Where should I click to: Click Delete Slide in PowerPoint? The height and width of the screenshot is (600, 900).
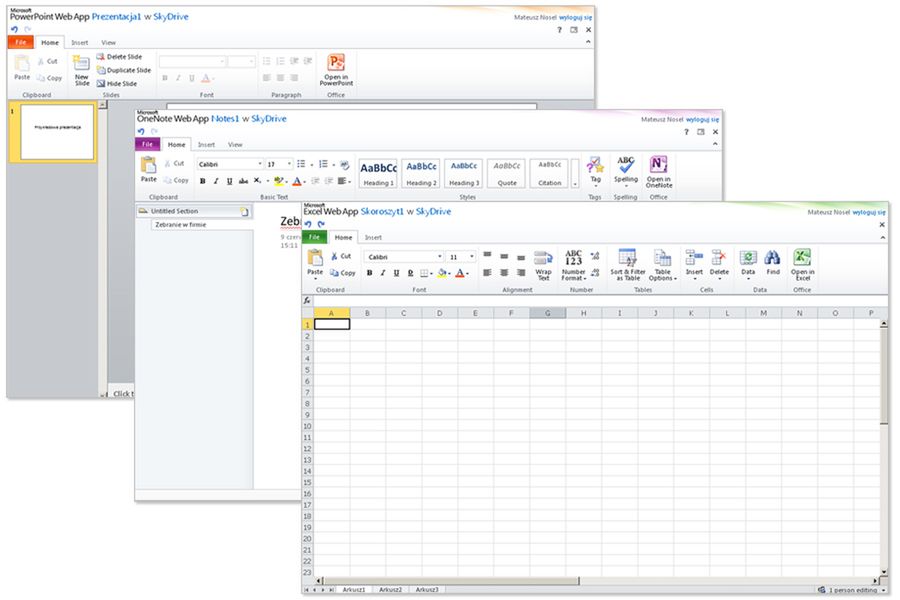(119, 57)
